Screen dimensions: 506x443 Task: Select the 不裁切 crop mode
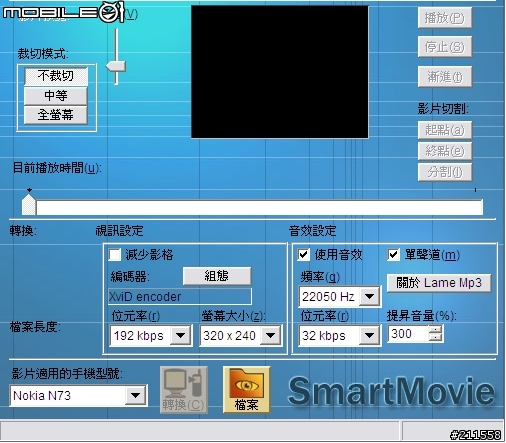click(56, 76)
